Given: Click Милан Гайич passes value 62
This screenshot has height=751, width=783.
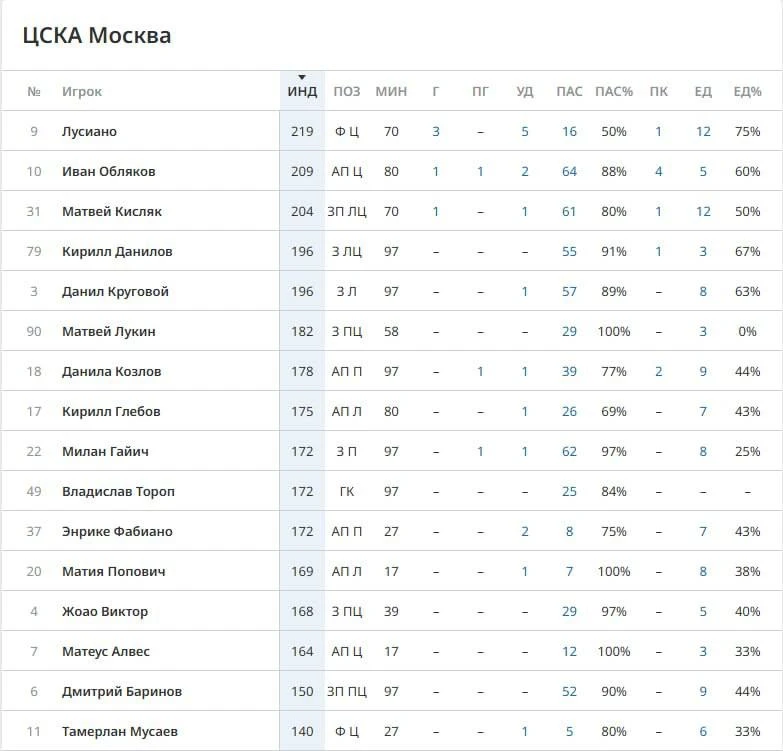Looking at the screenshot, I should pos(569,451).
